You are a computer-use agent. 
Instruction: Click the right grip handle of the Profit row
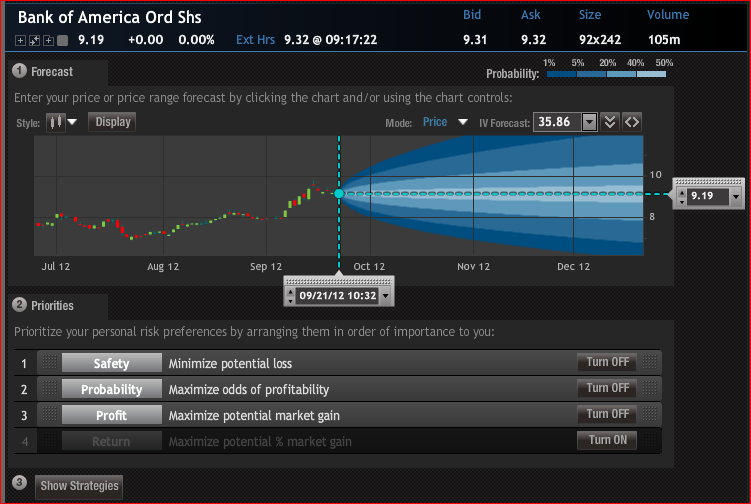(649, 414)
